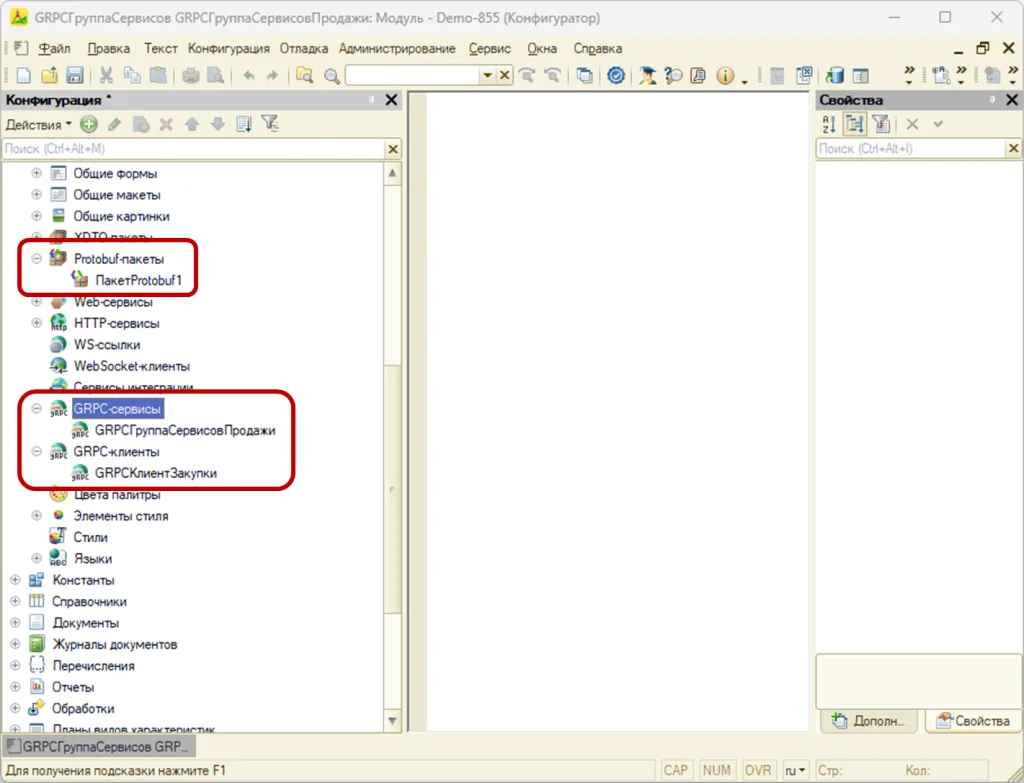The width and height of the screenshot is (1024, 783).
Task: Toggle pin on Configuration panel header
Action: 371,100
